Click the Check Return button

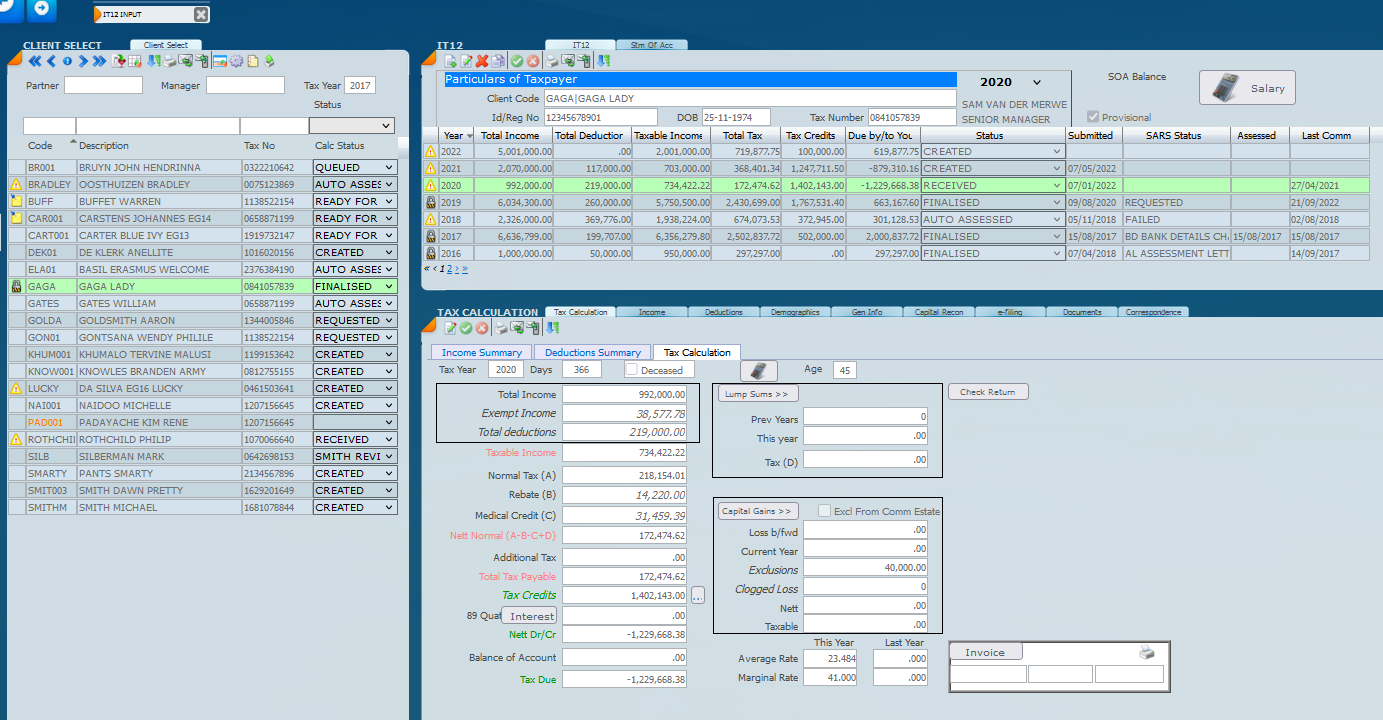point(987,392)
